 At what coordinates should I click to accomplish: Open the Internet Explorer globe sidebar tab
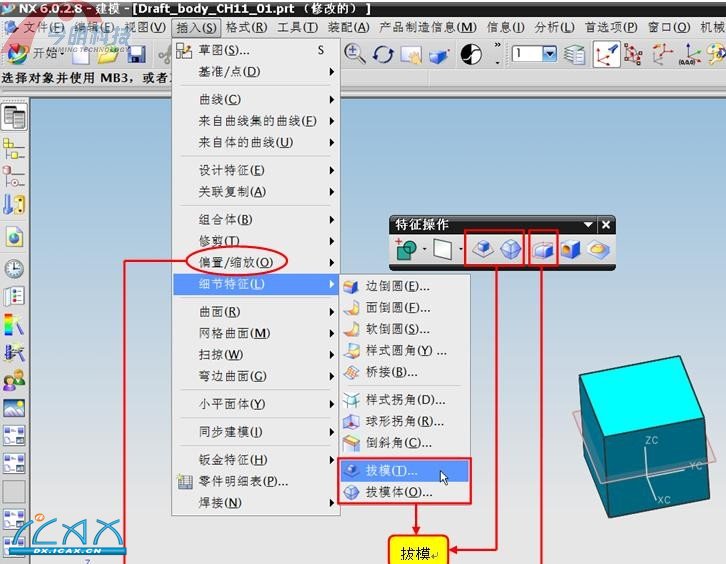pos(14,237)
